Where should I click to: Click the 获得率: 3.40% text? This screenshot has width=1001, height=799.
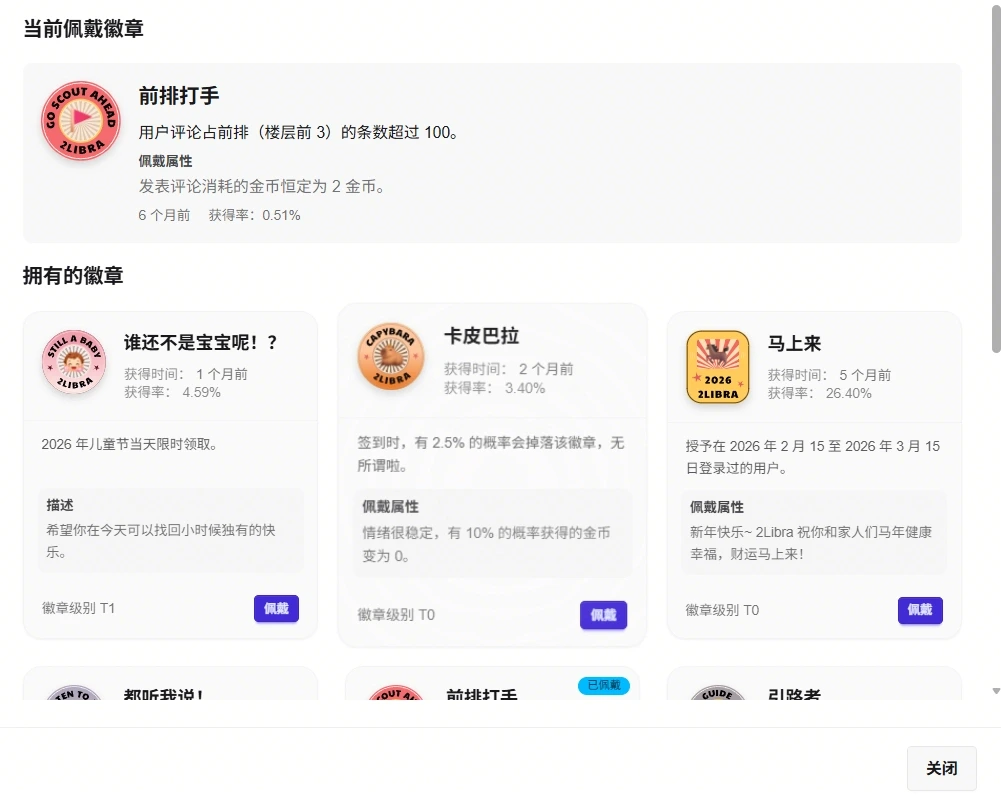point(495,388)
